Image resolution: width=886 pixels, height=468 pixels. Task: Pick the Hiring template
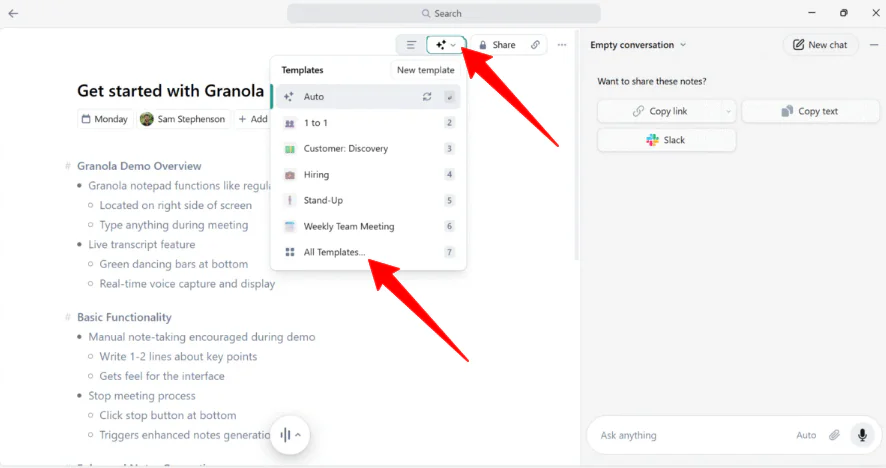tap(368, 175)
